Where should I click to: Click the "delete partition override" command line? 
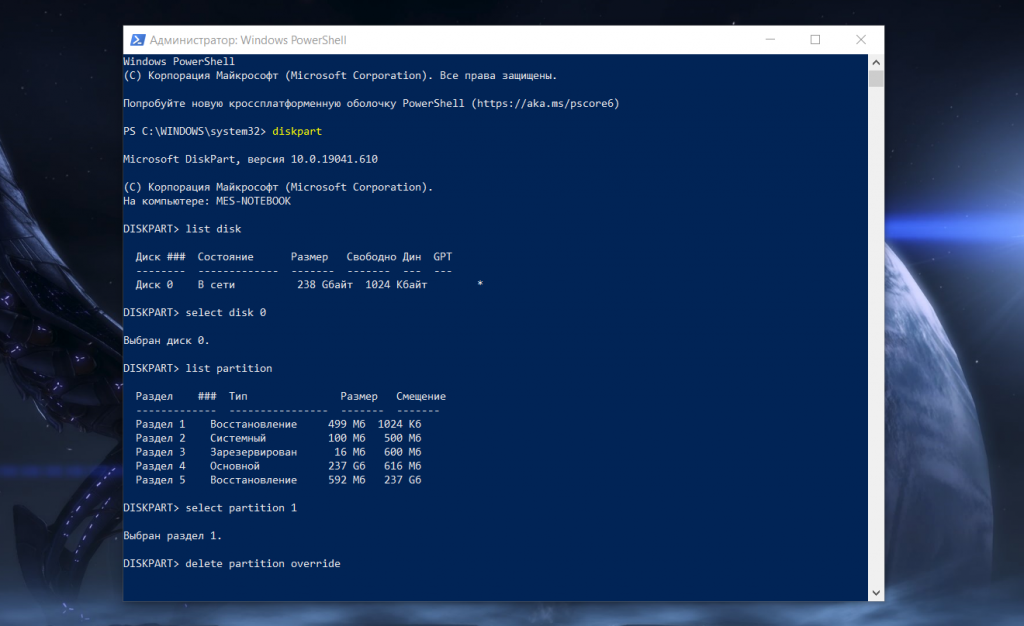tap(232, 563)
